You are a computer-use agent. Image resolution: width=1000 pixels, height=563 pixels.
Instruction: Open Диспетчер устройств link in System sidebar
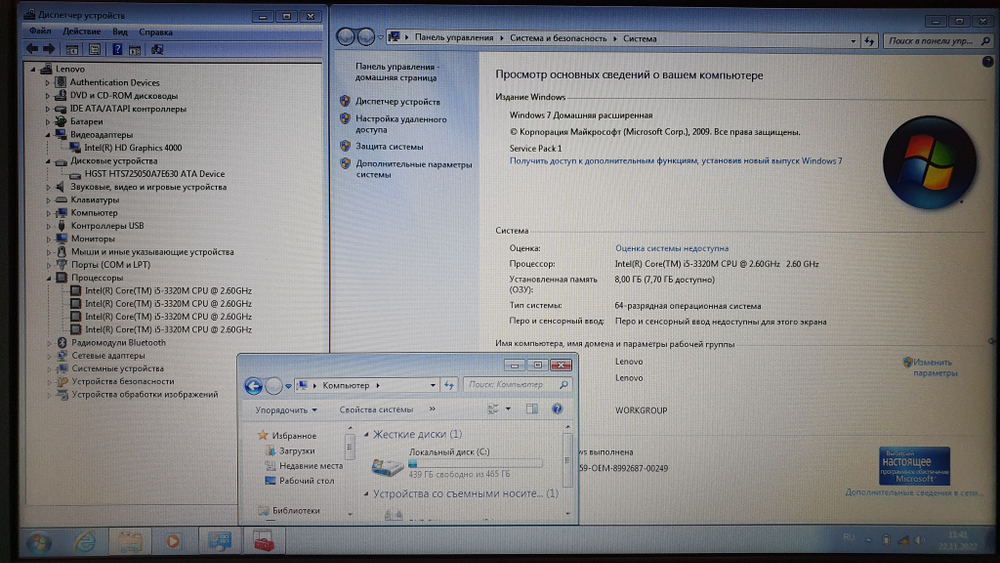click(x=397, y=101)
